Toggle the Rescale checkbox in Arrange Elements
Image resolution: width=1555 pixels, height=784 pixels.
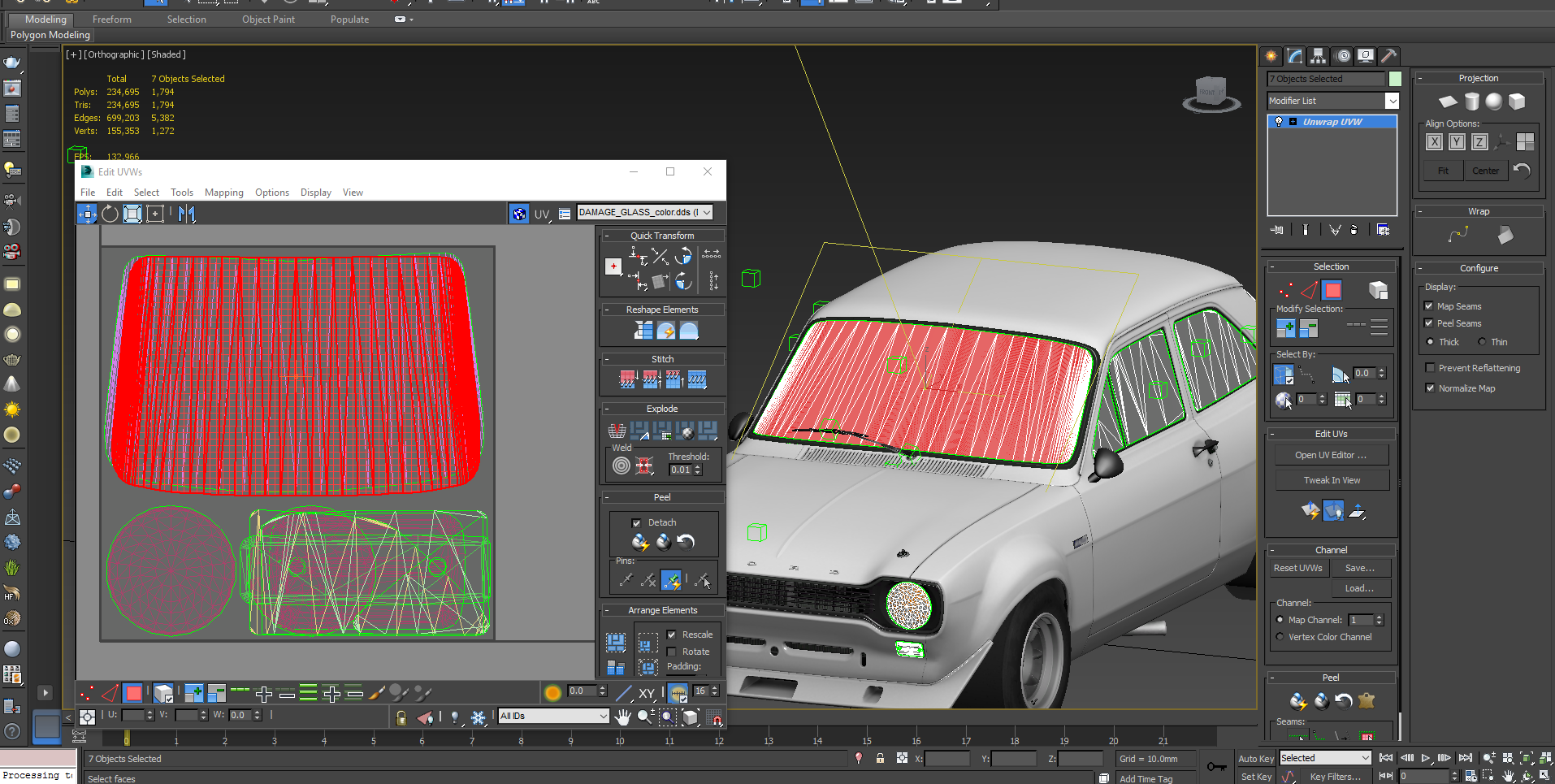(671, 635)
